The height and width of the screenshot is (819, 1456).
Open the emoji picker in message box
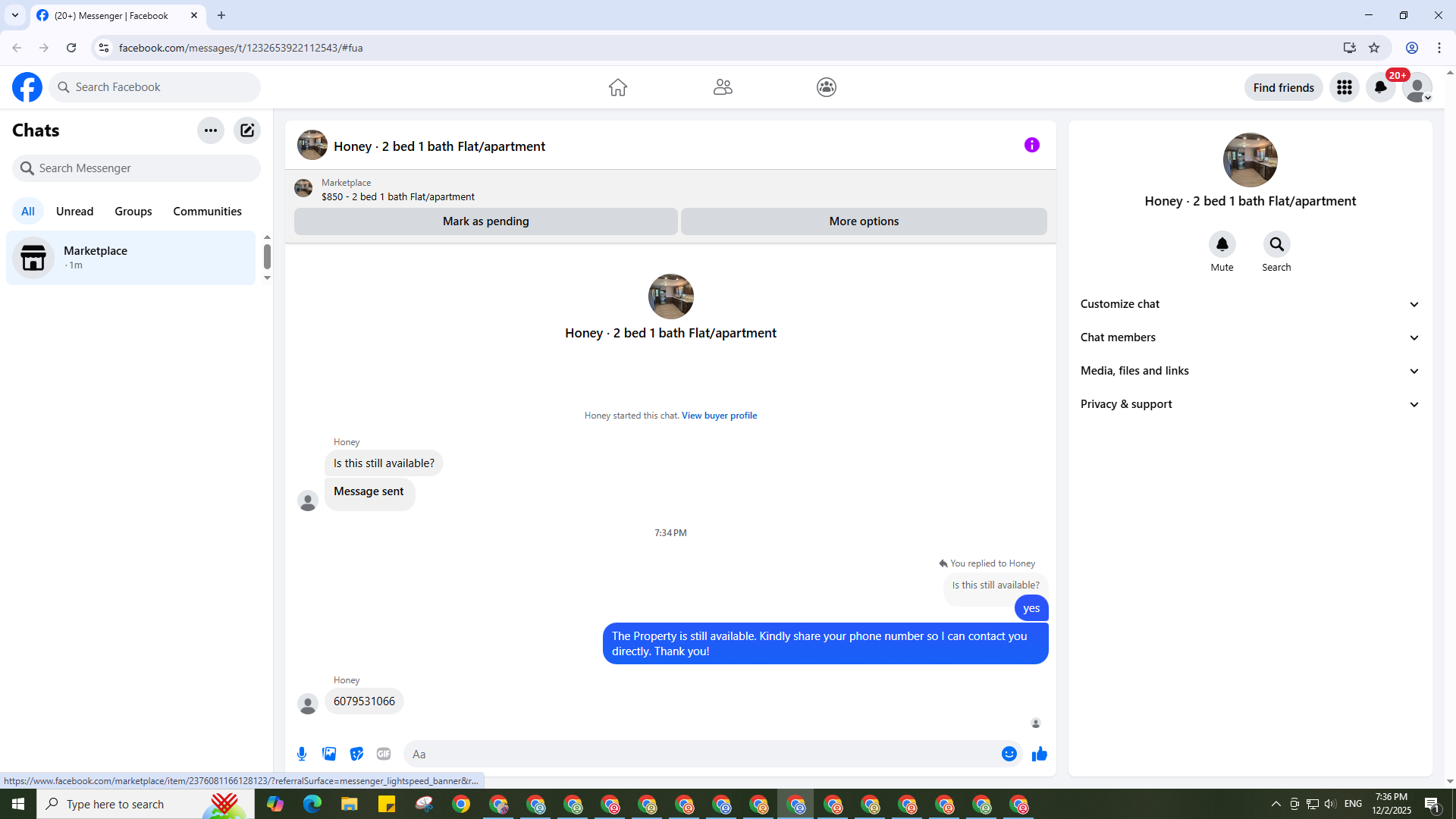point(1009,754)
